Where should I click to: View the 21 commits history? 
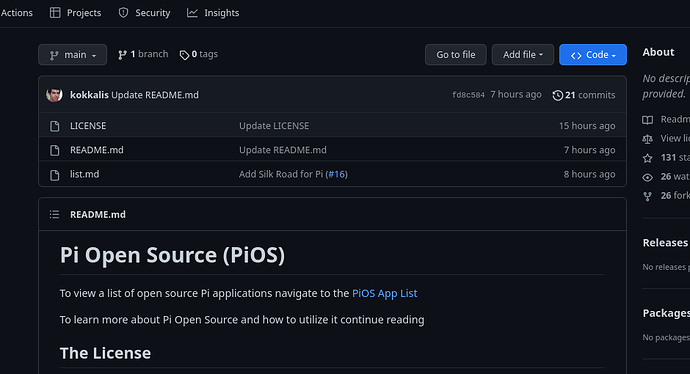pos(584,95)
